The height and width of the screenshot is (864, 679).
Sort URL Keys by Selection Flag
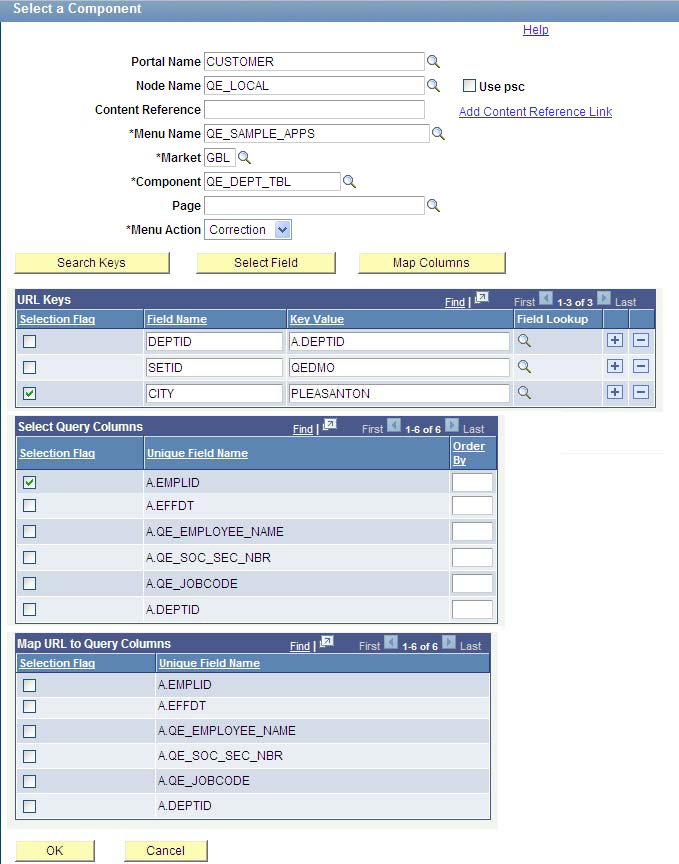[x=57, y=319]
